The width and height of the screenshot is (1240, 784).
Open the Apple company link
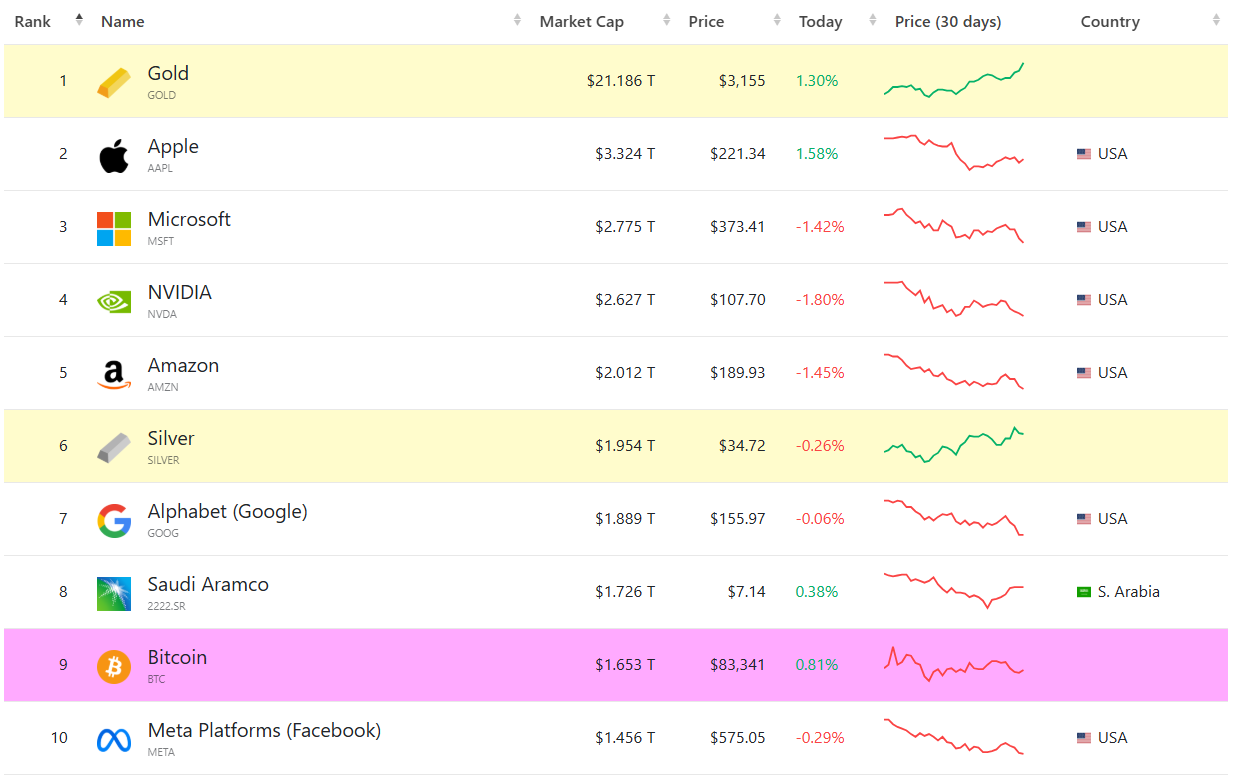coord(173,147)
